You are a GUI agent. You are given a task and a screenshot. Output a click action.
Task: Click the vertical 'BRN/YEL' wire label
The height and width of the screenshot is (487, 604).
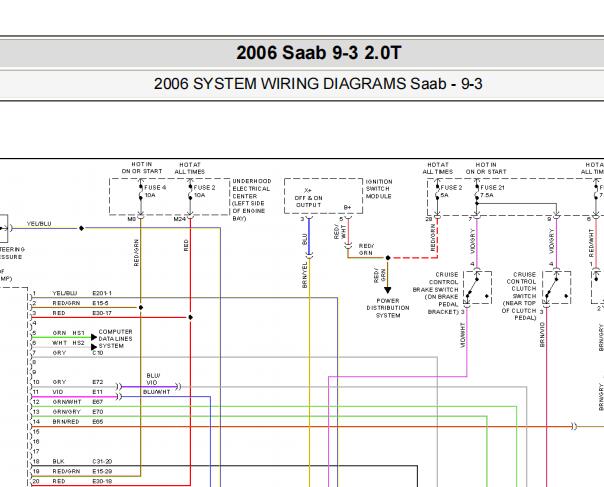(x=305, y=275)
